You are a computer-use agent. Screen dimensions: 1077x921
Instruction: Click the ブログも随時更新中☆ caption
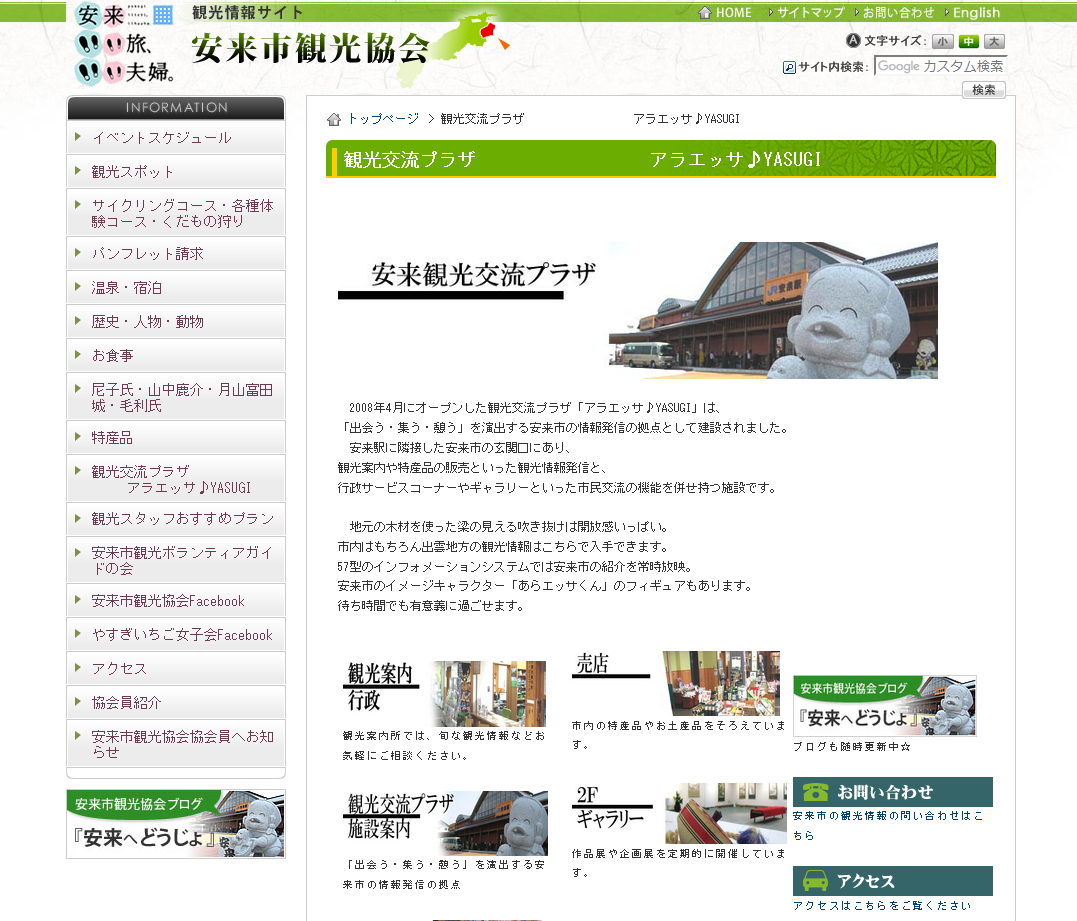pos(852,747)
